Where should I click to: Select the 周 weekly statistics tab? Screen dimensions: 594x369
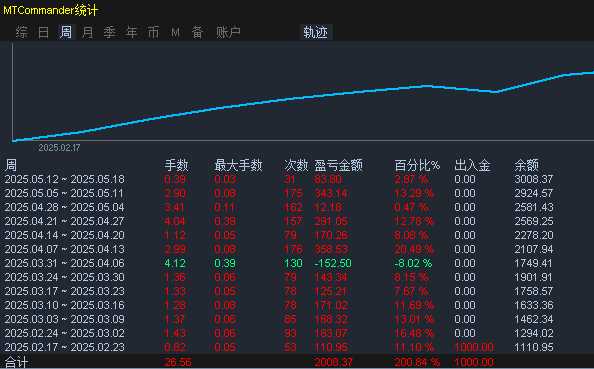click(66, 32)
